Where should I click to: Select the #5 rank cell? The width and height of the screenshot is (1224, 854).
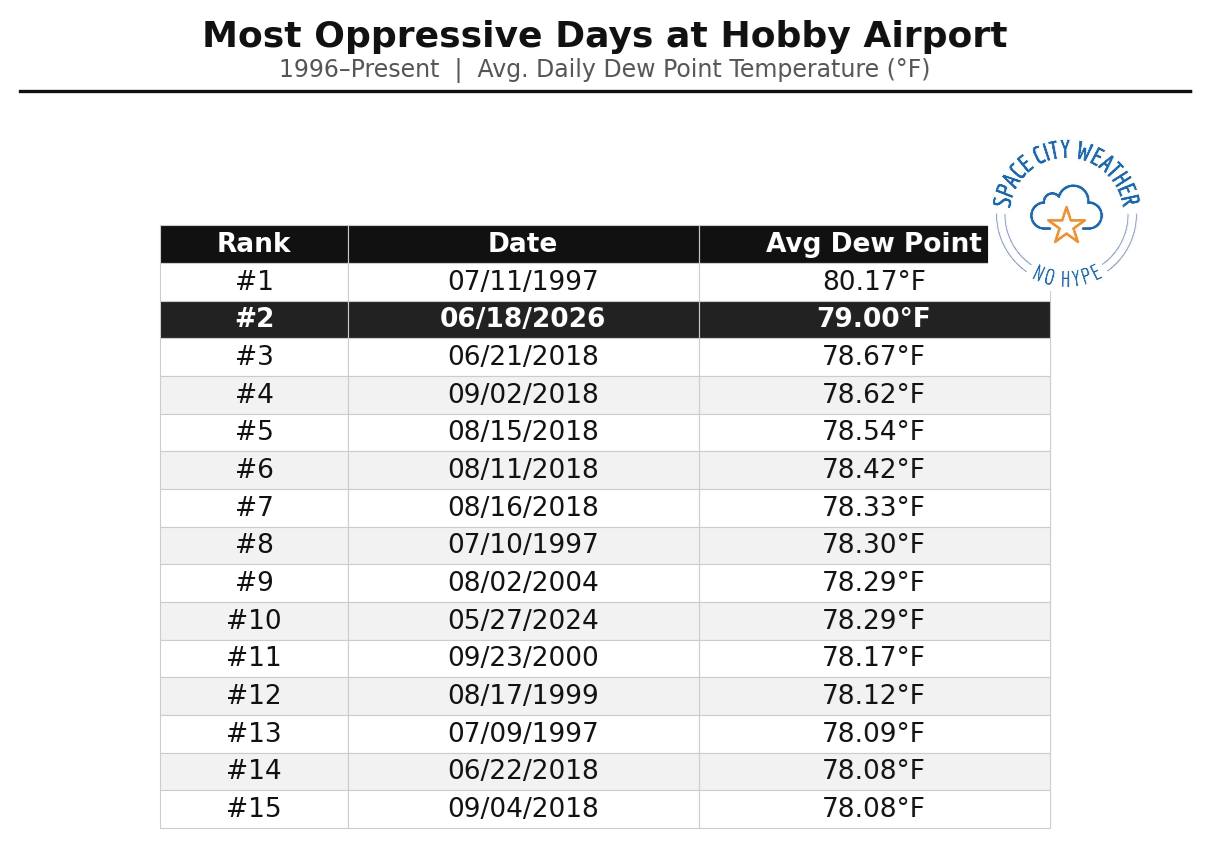click(254, 432)
